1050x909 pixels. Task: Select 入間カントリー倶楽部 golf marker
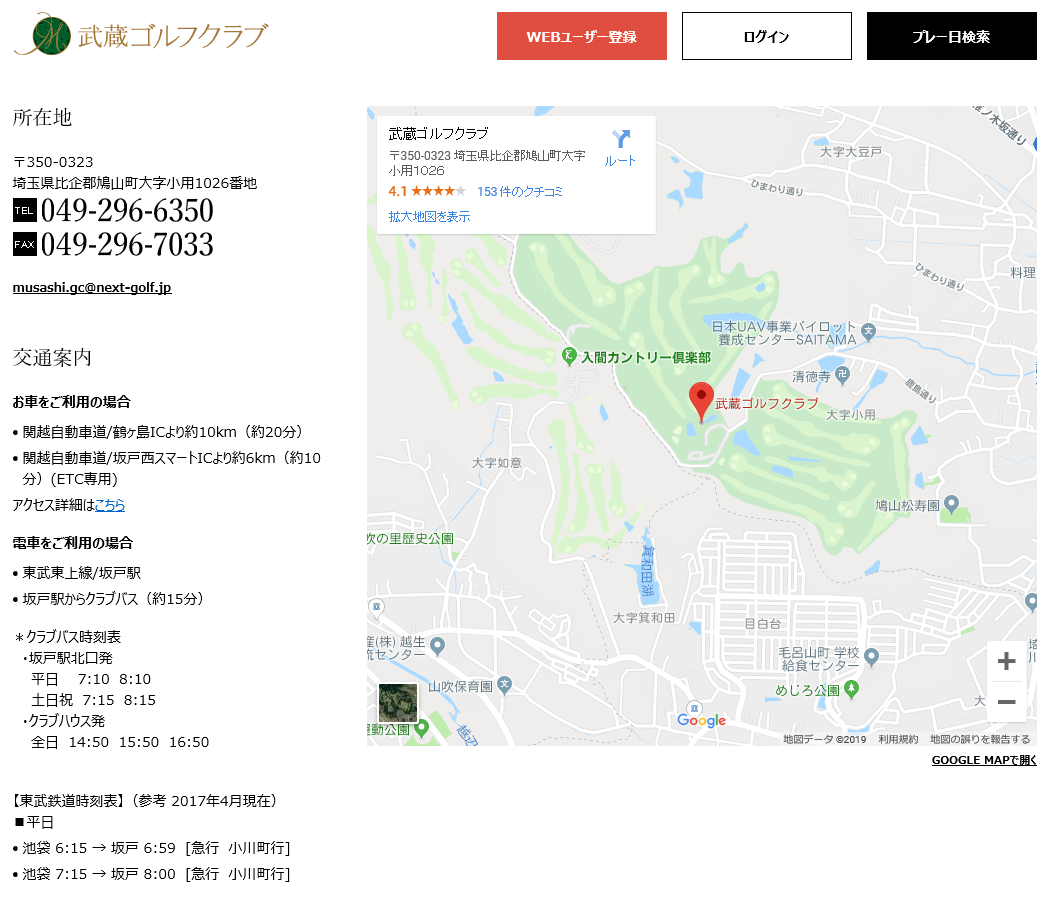point(569,356)
